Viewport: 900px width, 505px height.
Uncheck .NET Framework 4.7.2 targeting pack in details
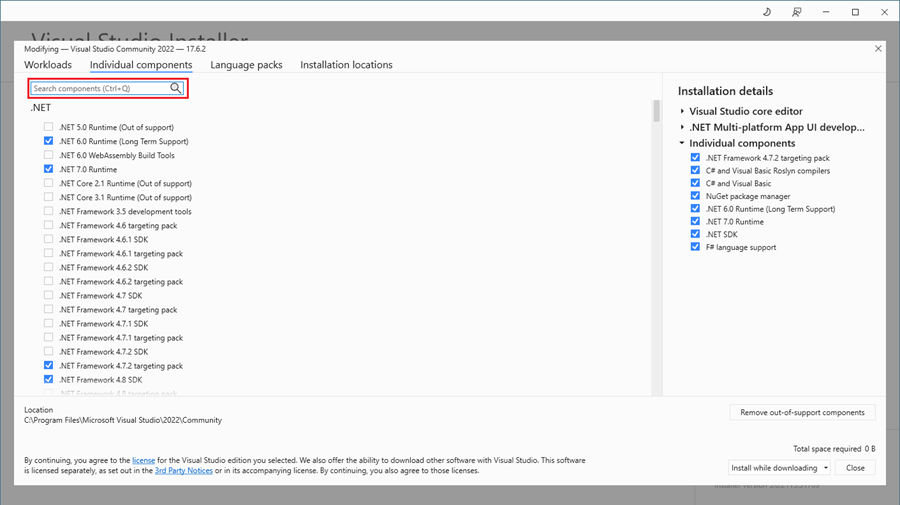pos(695,157)
